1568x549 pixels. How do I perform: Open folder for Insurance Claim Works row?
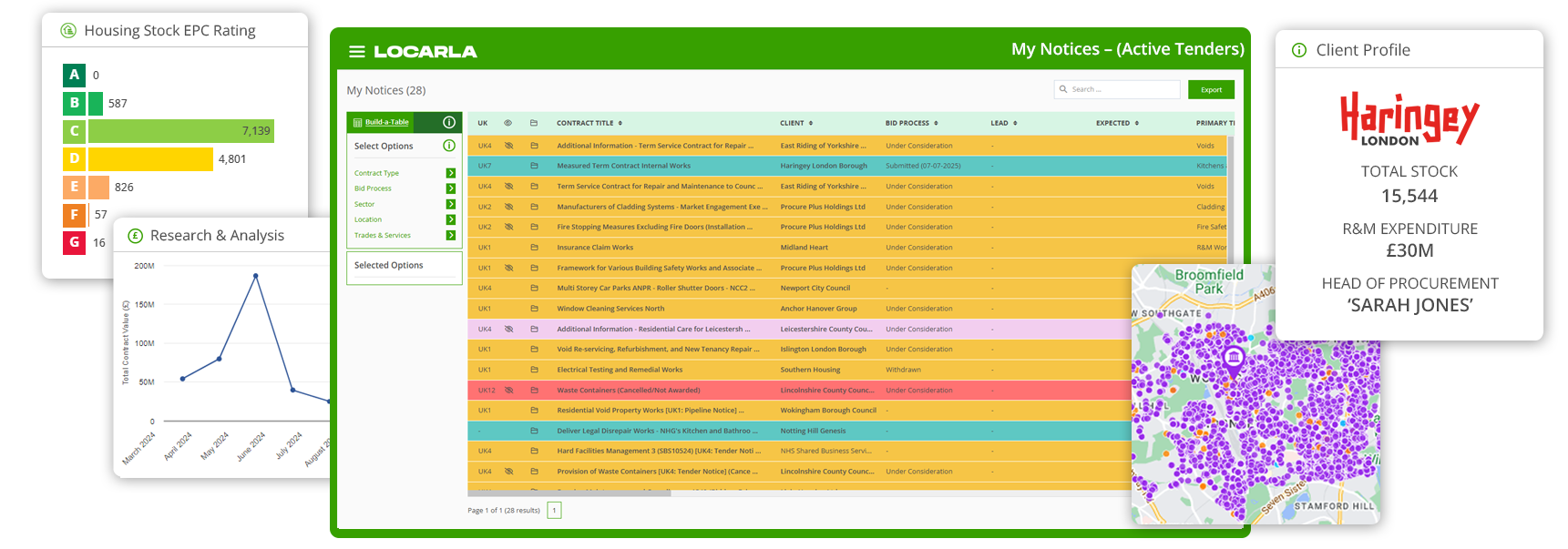pyautogui.click(x=534, y=248)
